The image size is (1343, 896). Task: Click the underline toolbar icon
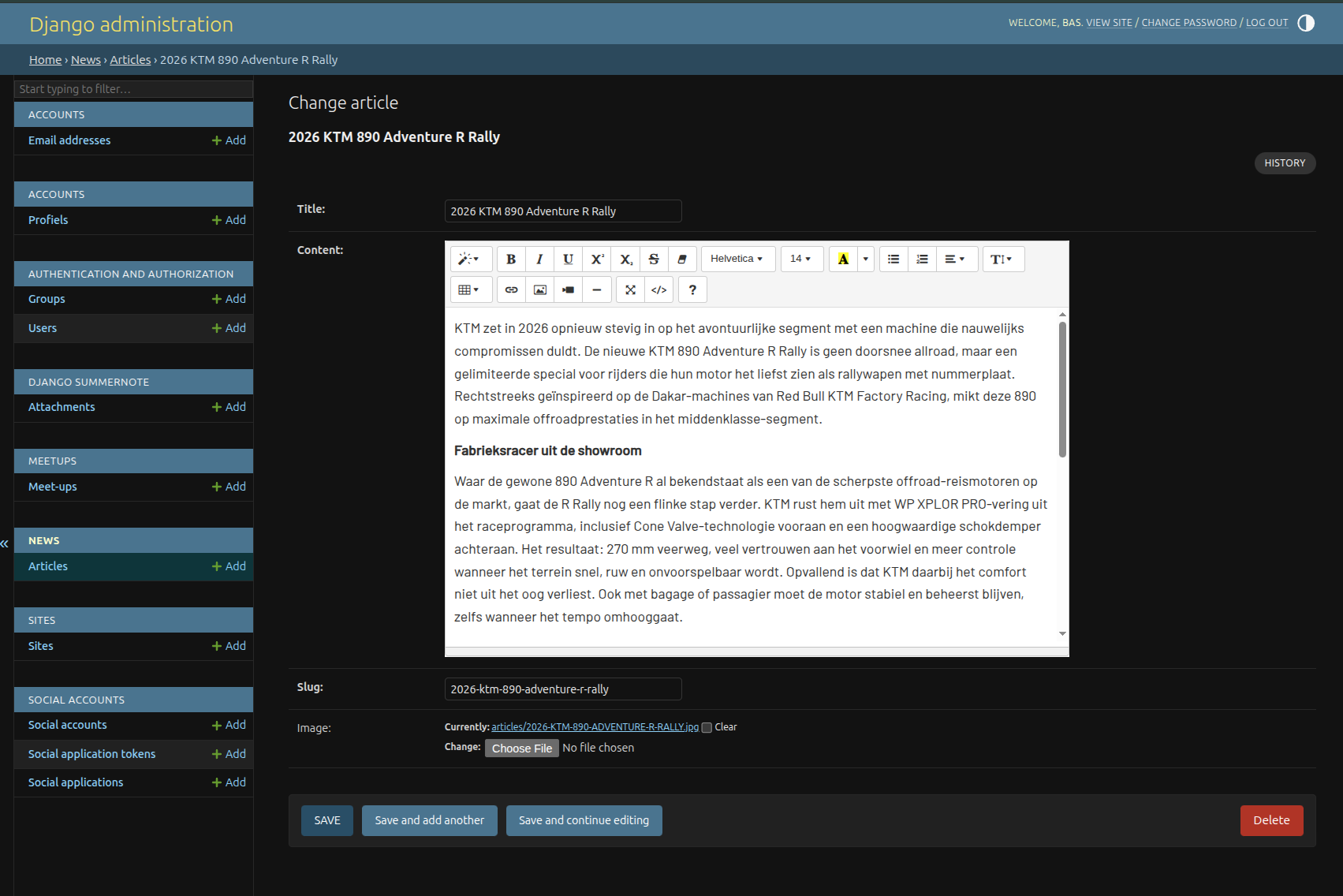point(568,259)
